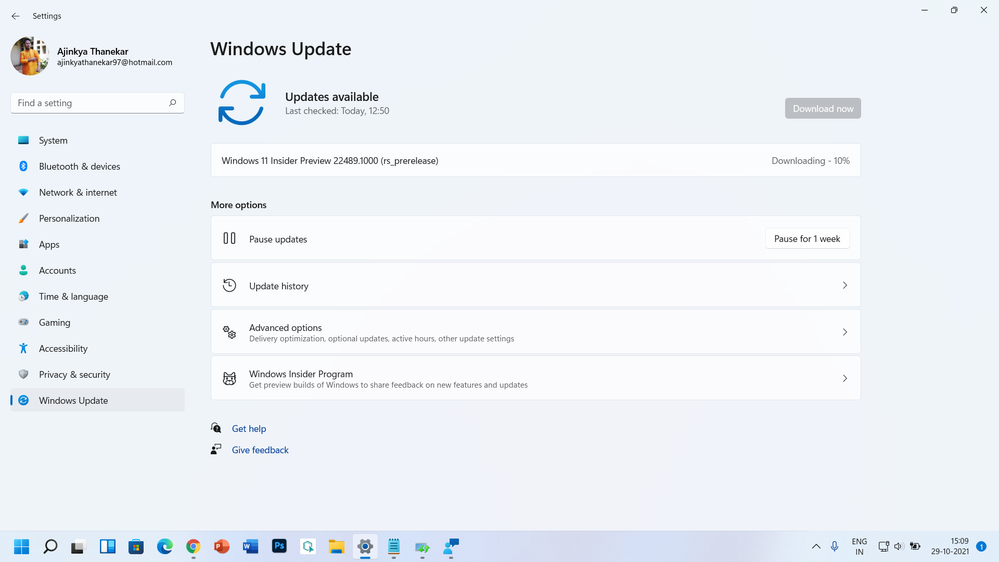Open the Get help link
The image size is (999, 562).
pyautogui.click(x=249, y=429)
